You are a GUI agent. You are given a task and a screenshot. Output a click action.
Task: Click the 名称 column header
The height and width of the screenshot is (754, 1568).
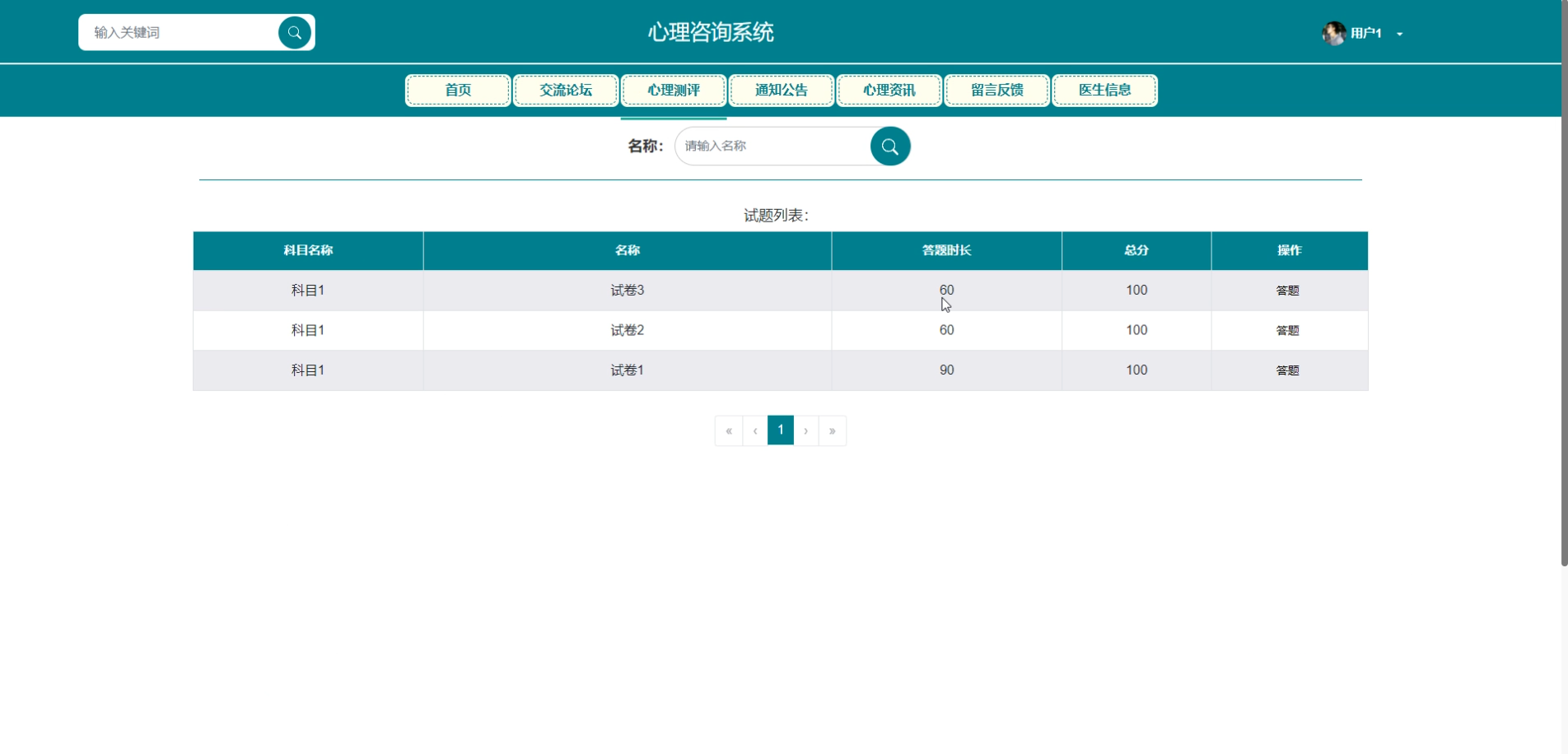(x=628, y=250)
